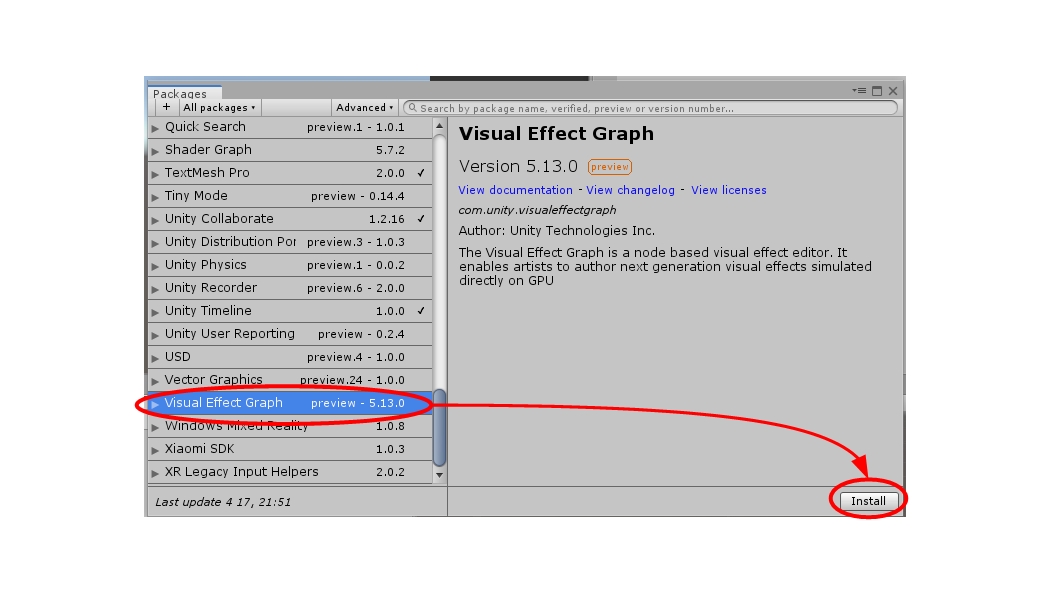Image resolution: width=1058 pixels, height=595 pixels.
Task: Click the package list scrollbar thumb
Action: [439, 428]
